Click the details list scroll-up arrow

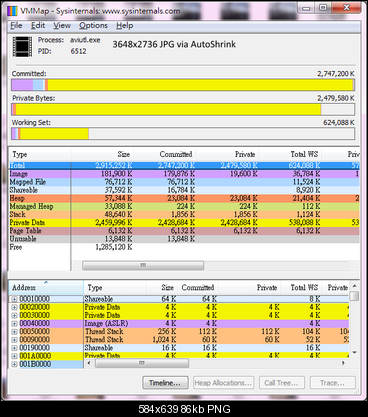(355, 286)
